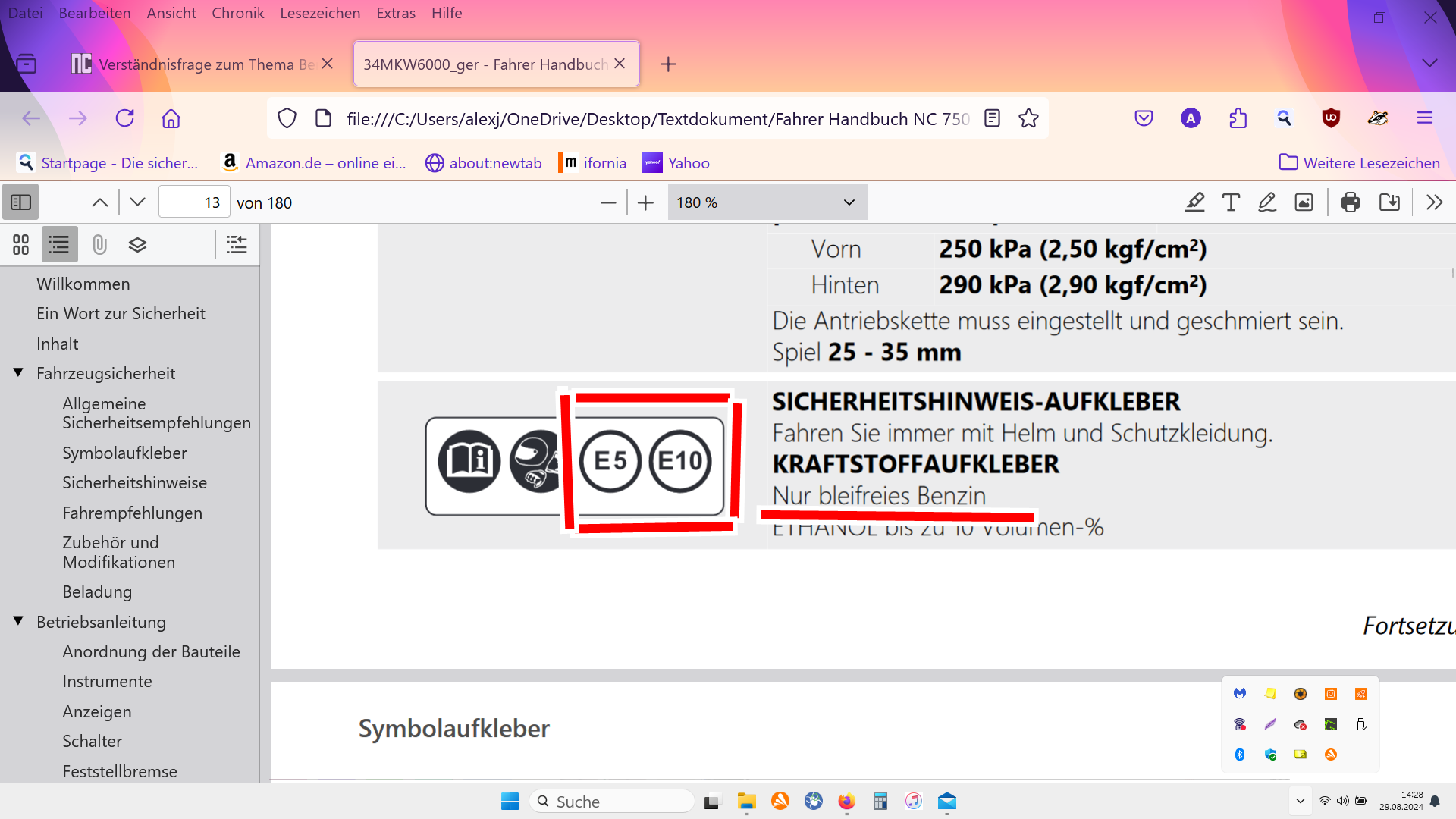Show the thumbnails view in the sidebar

pos(21,244)
